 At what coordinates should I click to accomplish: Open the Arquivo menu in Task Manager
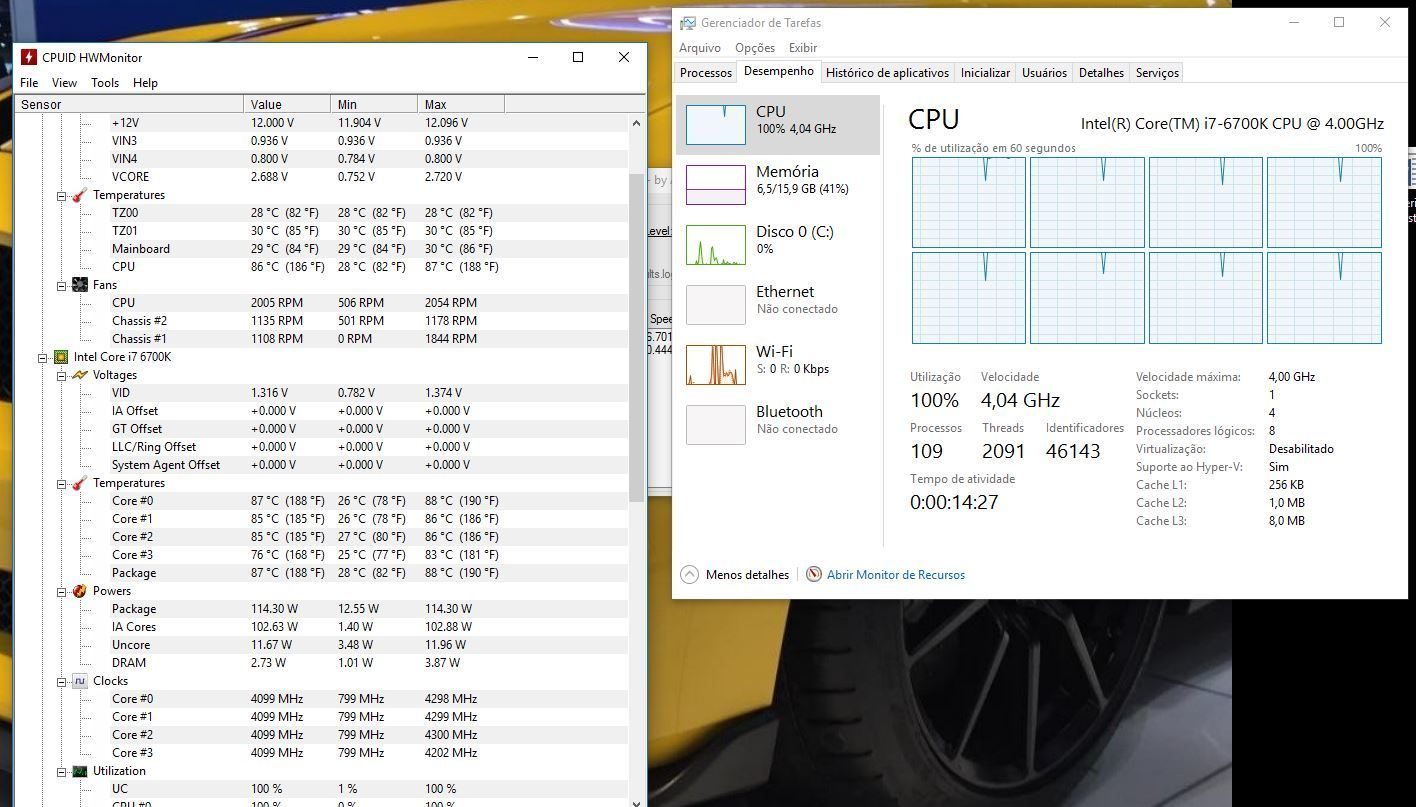(700, 47)
